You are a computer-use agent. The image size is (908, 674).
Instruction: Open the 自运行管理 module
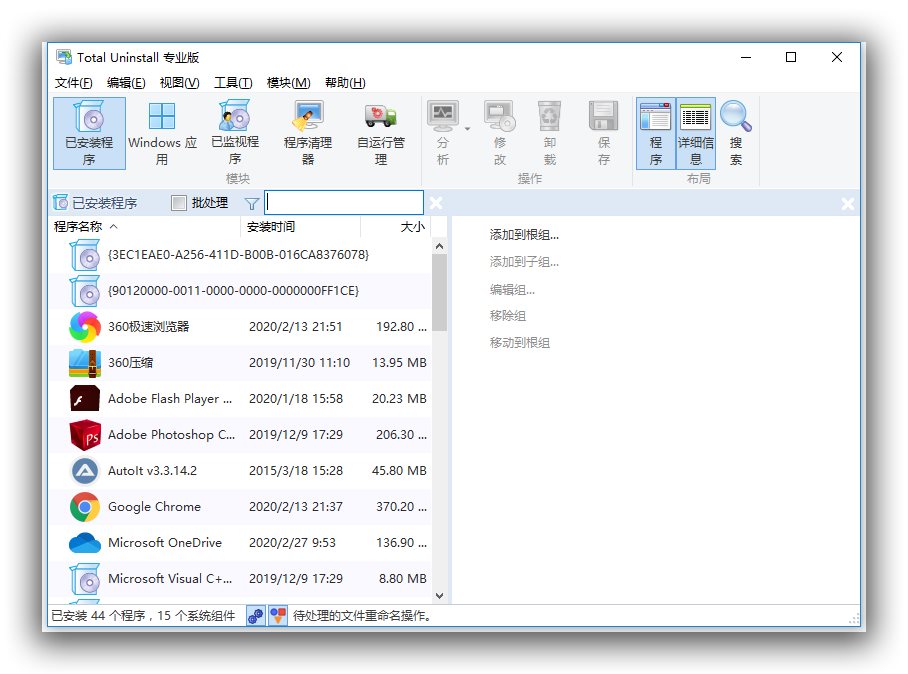(x=380, y=133)
